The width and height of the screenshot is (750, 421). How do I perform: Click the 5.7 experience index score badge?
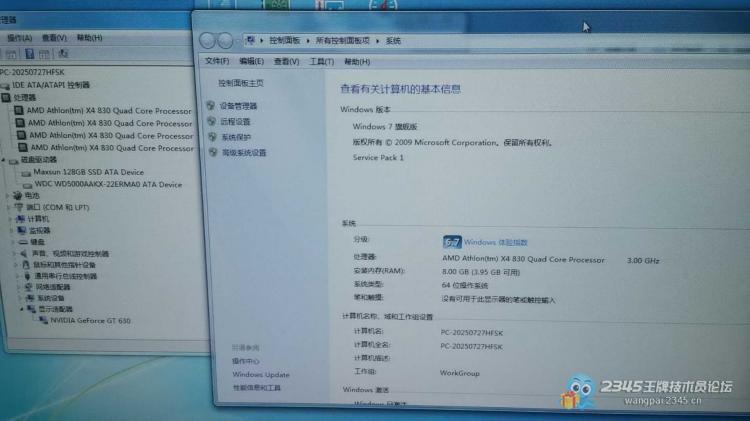(452, 242)
